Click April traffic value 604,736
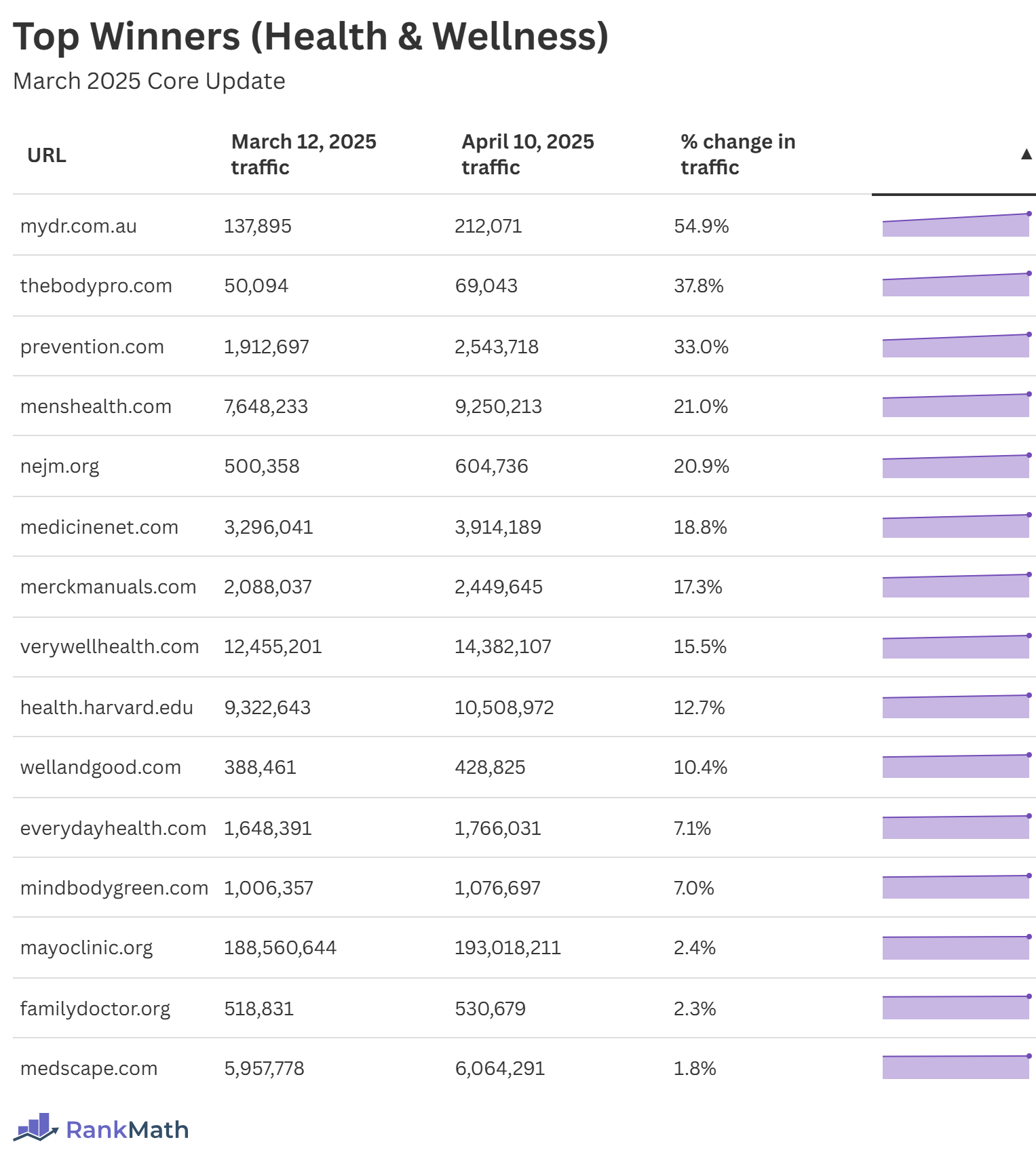Image resolution: width=1036 pixels, height=1155 pixels. pyautogui.click(x=492, y=466)
